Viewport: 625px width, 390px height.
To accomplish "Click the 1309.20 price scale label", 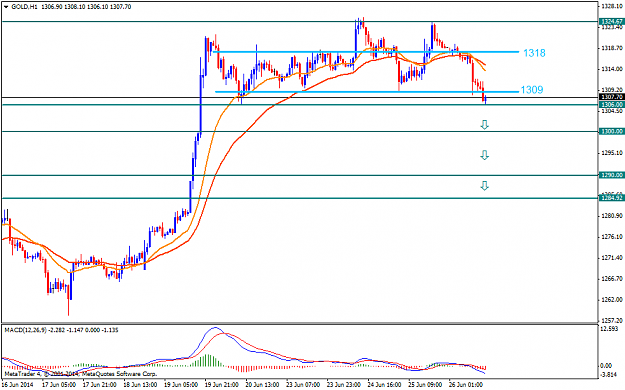I will tap(612, 90).
